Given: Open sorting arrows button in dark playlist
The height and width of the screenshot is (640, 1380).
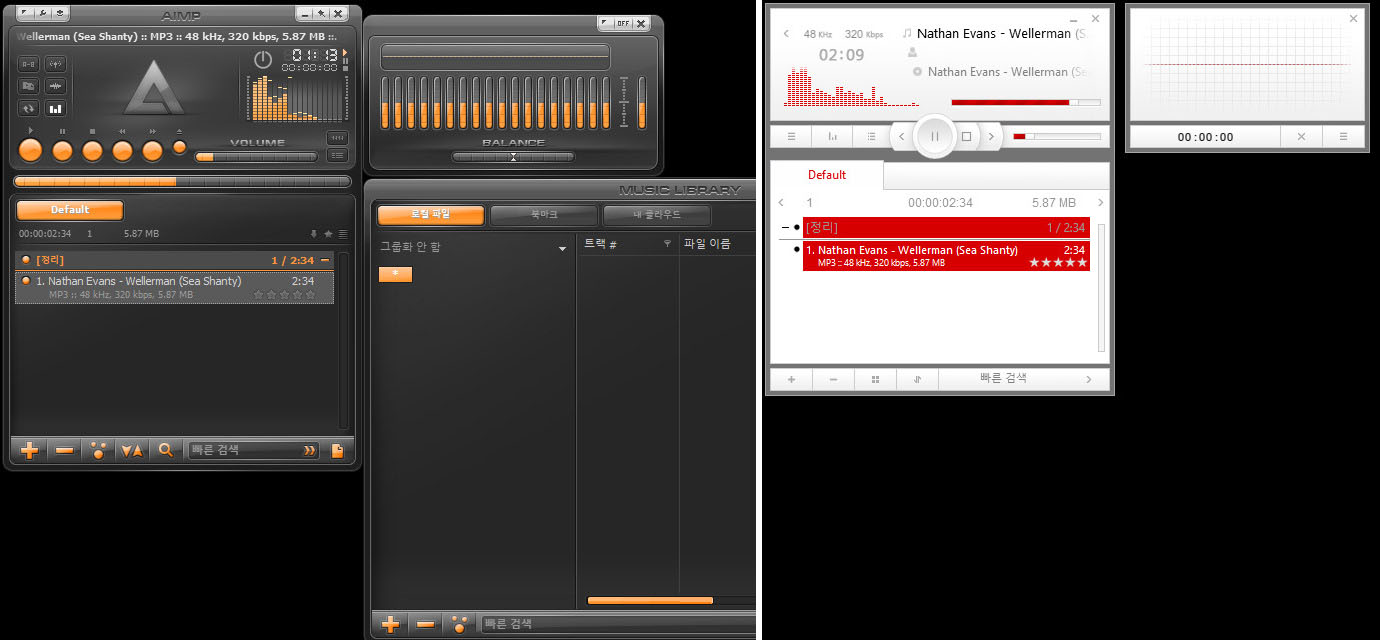Looking at the screenshot, I should (132, 451).
